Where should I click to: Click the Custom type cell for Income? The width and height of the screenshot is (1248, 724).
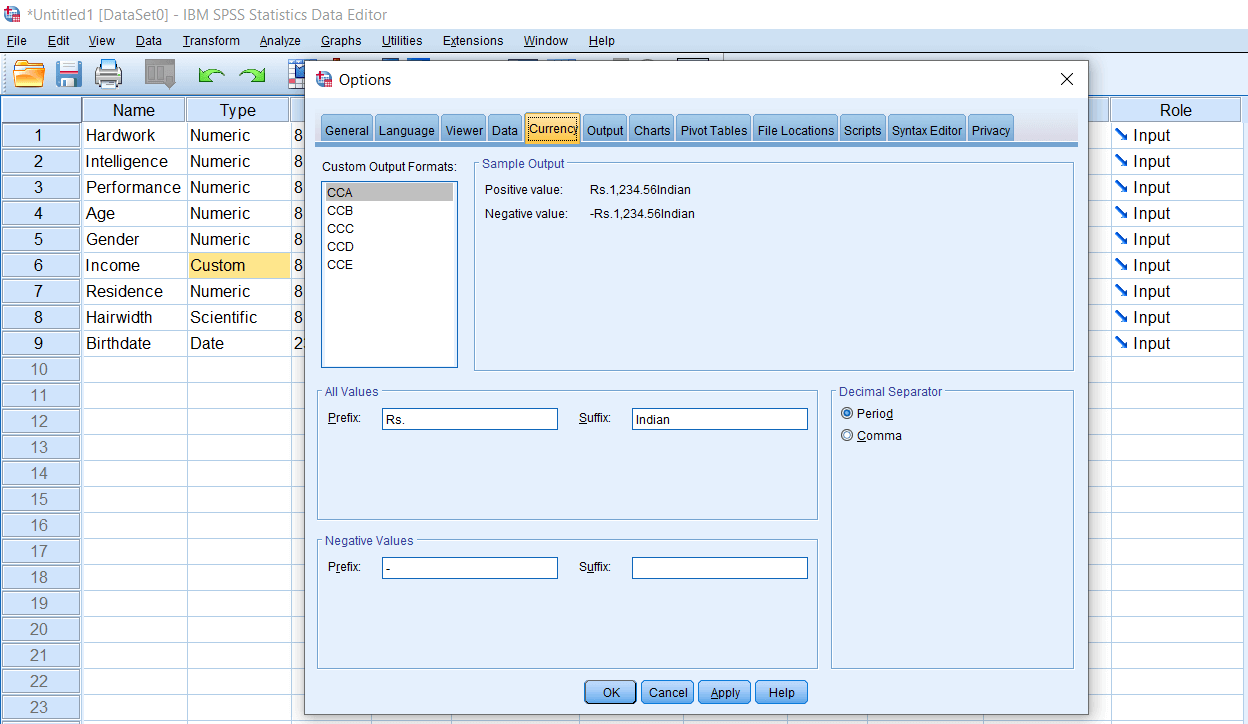pos(239,265)
